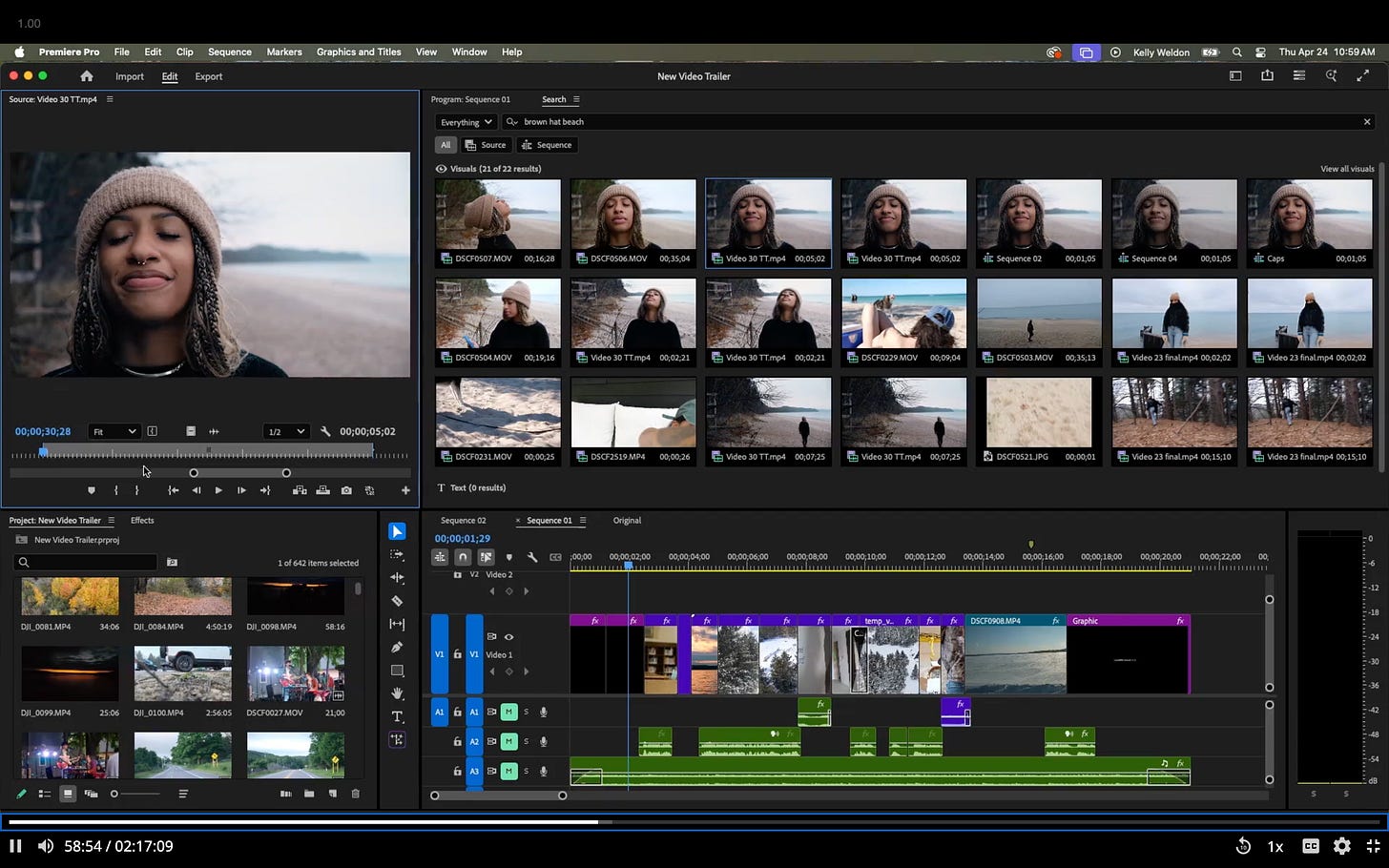Select the Pen tool in the tools panel

(397, 648)
